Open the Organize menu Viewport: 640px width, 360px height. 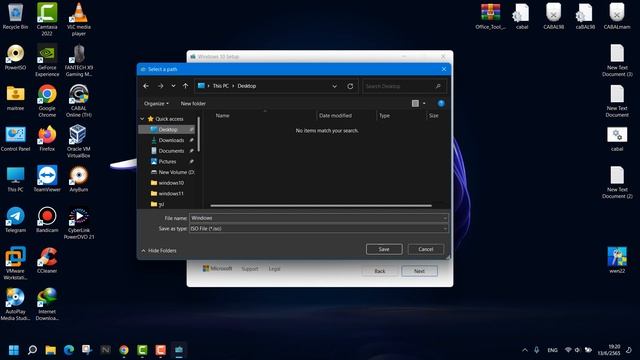pyautogui.click(x=156, y=104)
